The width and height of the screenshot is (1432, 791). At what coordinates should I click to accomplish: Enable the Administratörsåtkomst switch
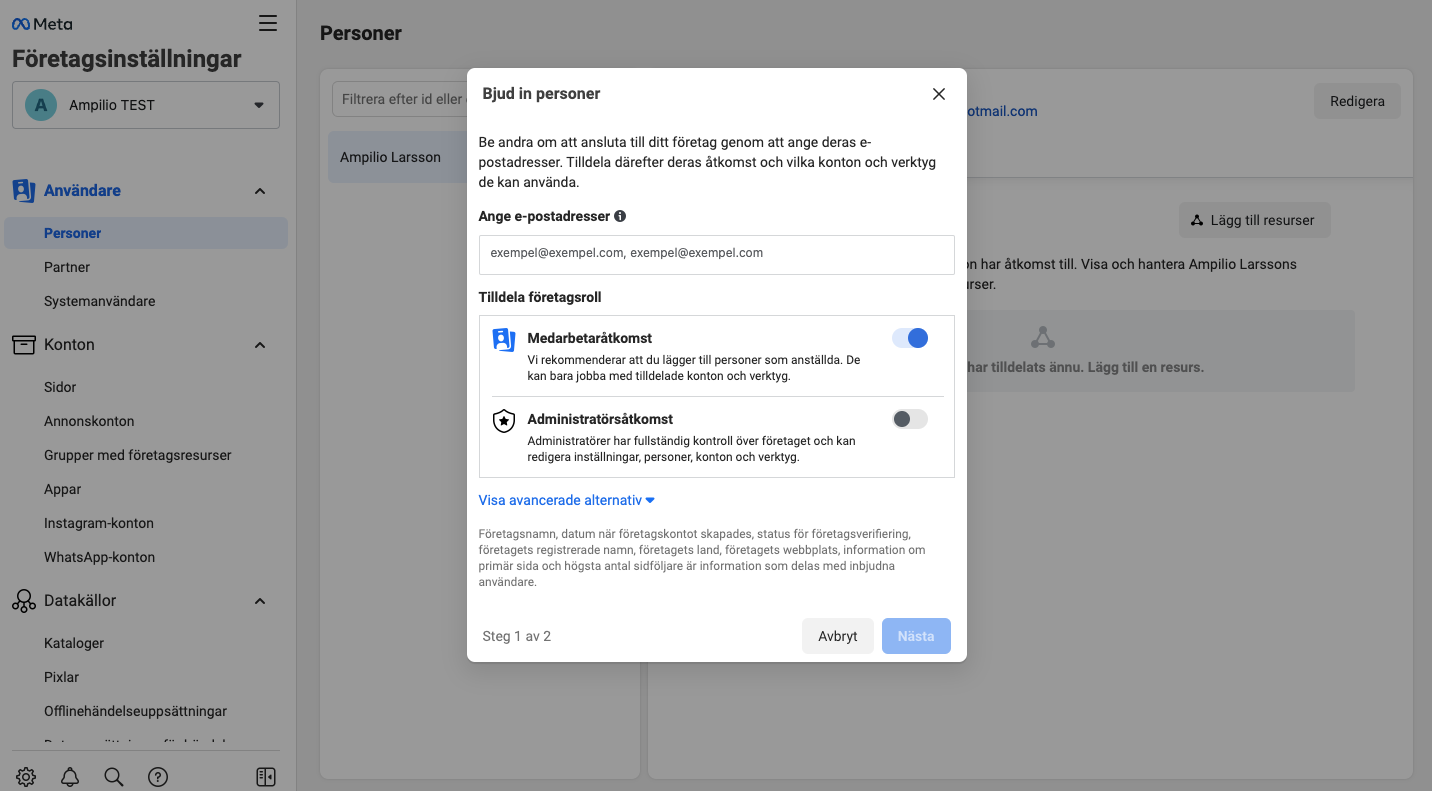coord(910,419)
